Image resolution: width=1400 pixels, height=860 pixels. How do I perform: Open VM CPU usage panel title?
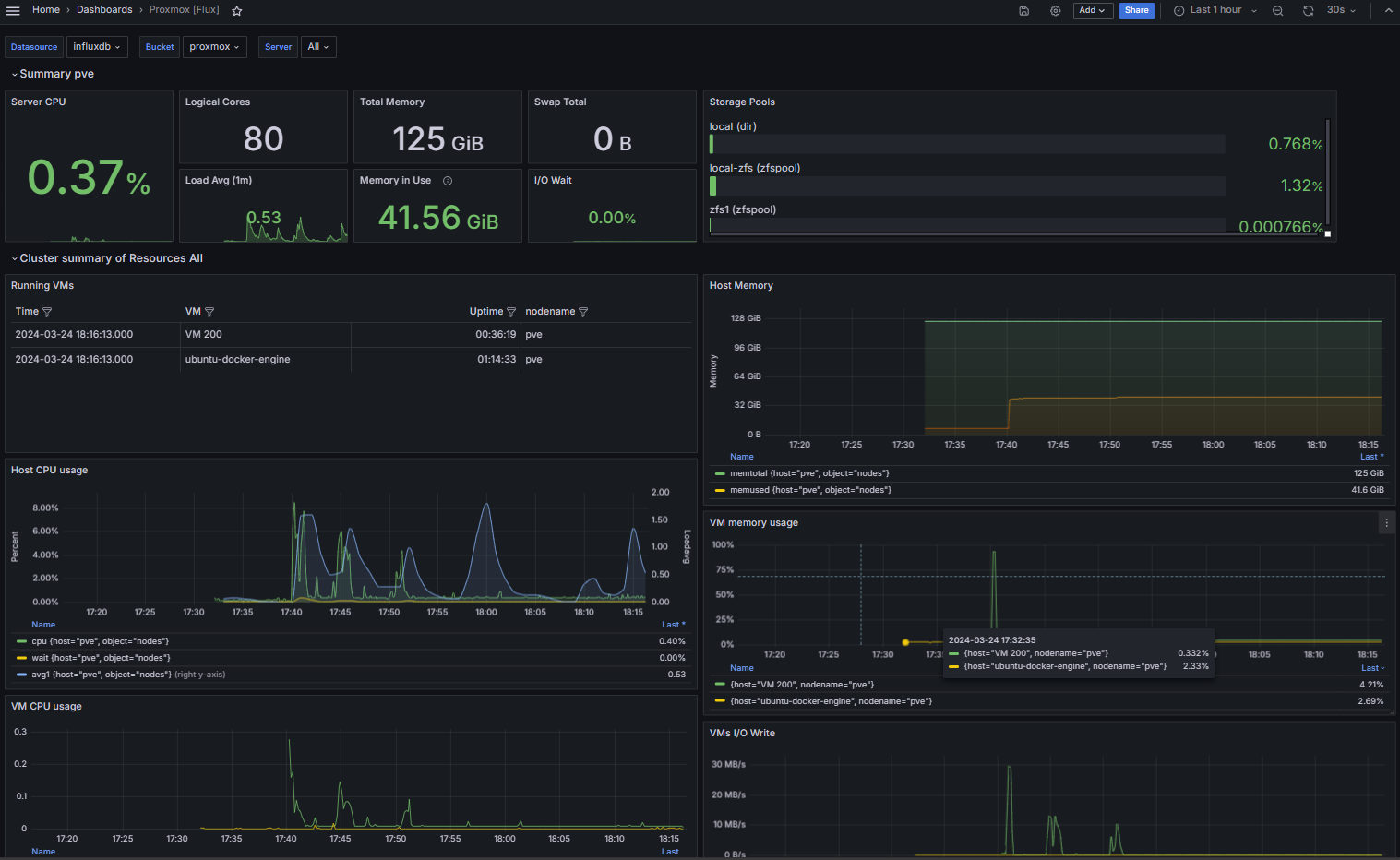[46, 707]
